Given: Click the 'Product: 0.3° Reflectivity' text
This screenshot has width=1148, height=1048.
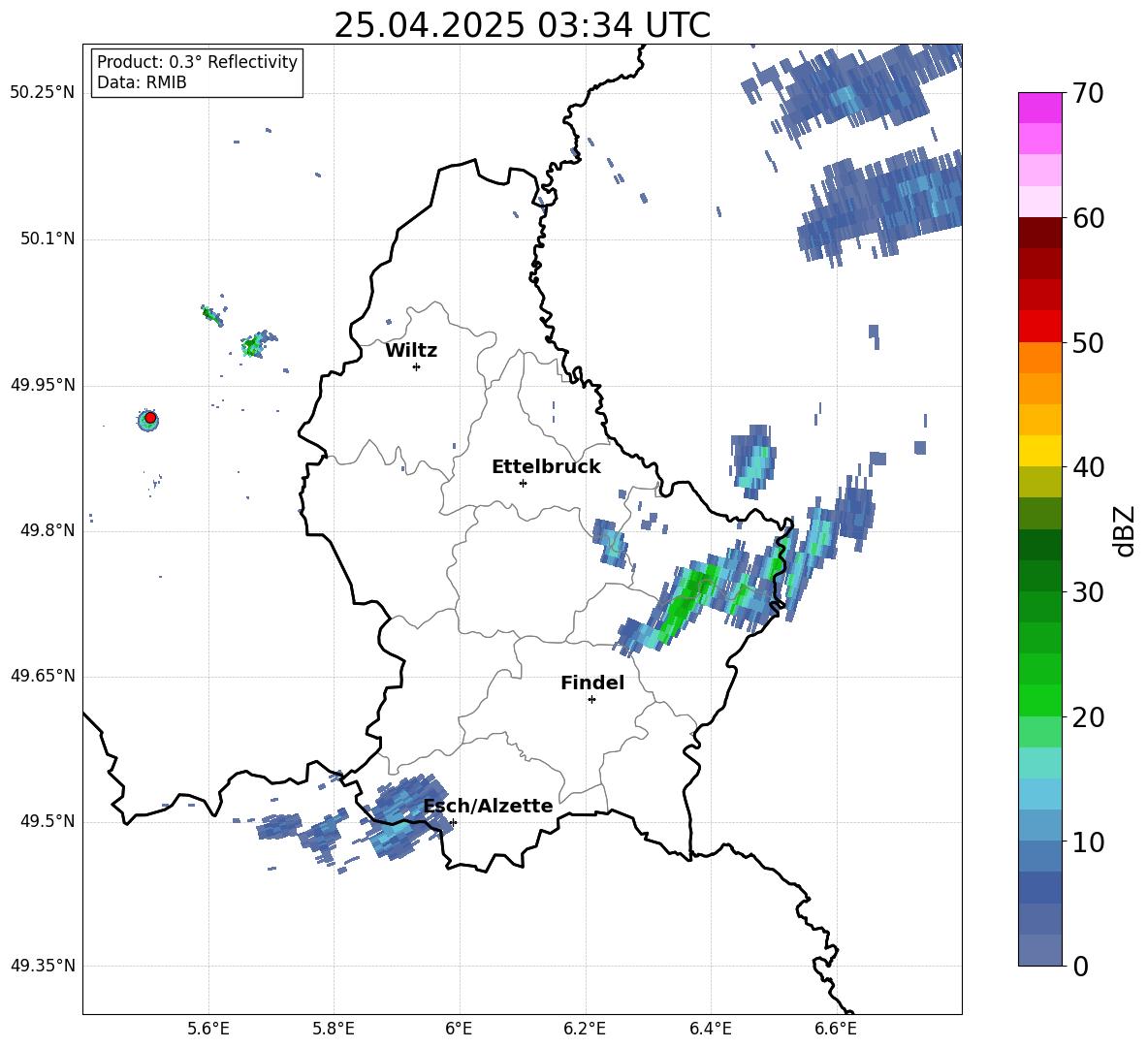Looking at the screenshot, I should (197, 62).
